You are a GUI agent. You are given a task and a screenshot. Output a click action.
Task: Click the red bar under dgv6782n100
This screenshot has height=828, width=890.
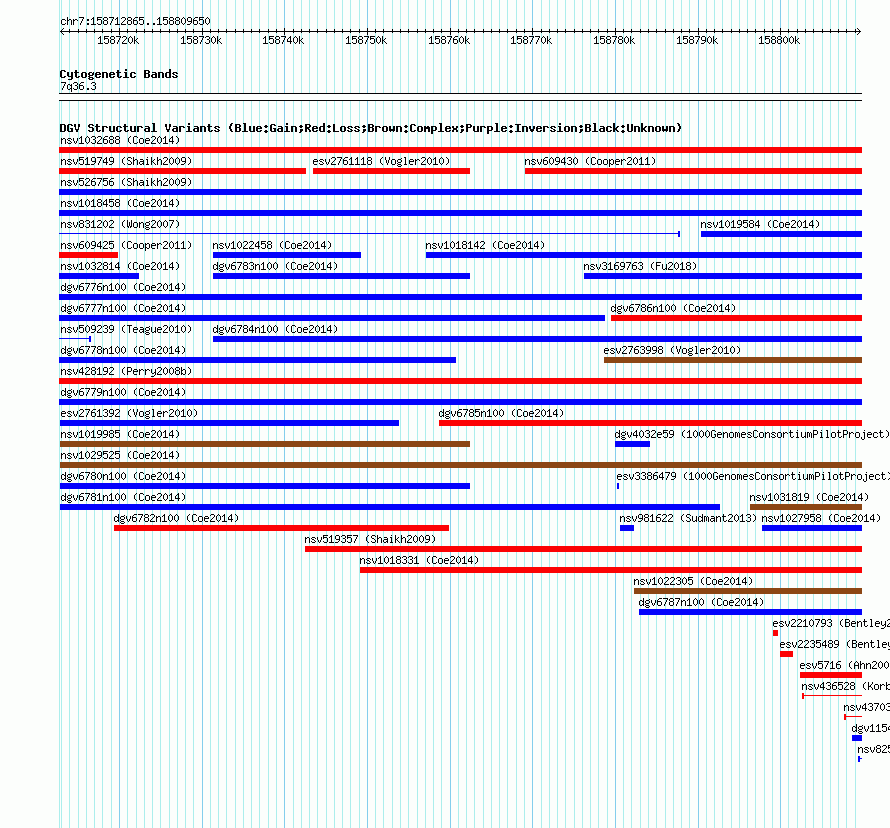[282, 528]
